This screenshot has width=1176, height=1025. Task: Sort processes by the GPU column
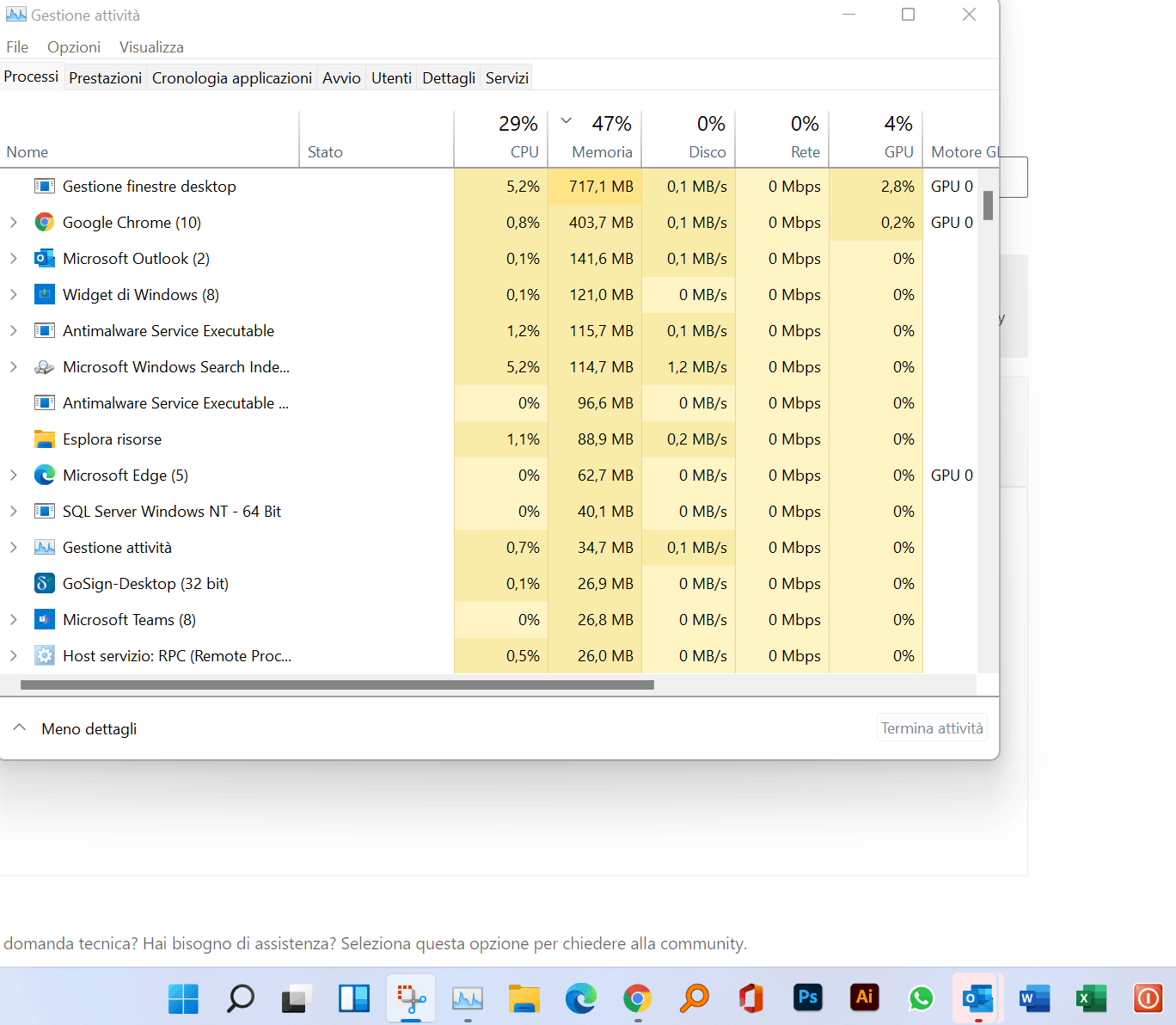click(876, 138)
